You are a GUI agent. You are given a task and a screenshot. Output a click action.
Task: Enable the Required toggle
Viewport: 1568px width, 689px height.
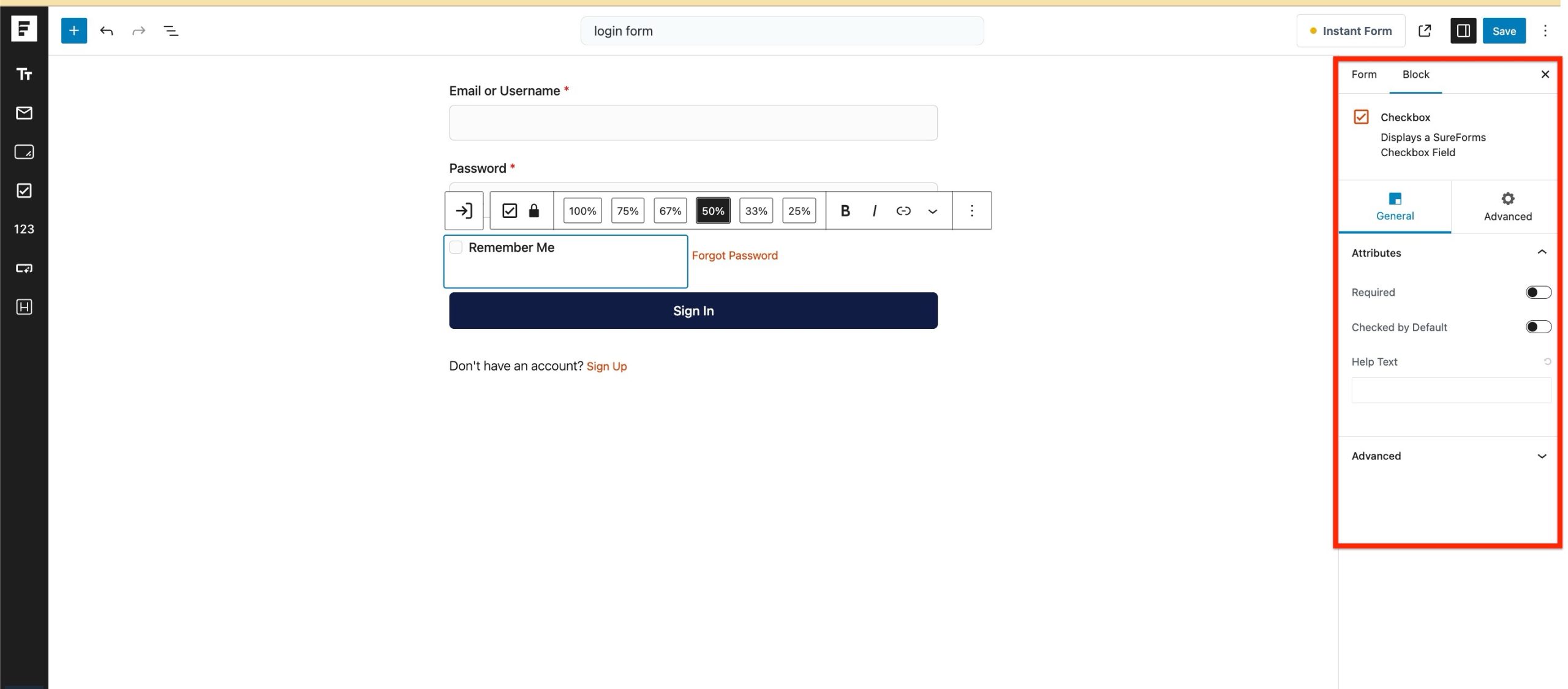coord(1537,292)
